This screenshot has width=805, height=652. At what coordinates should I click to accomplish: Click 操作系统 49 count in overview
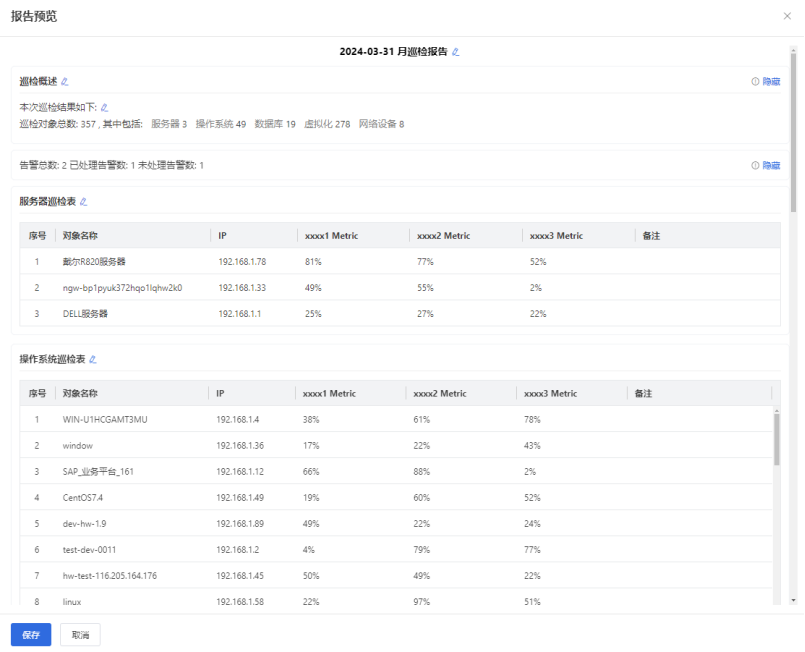[x=221, y=124]
